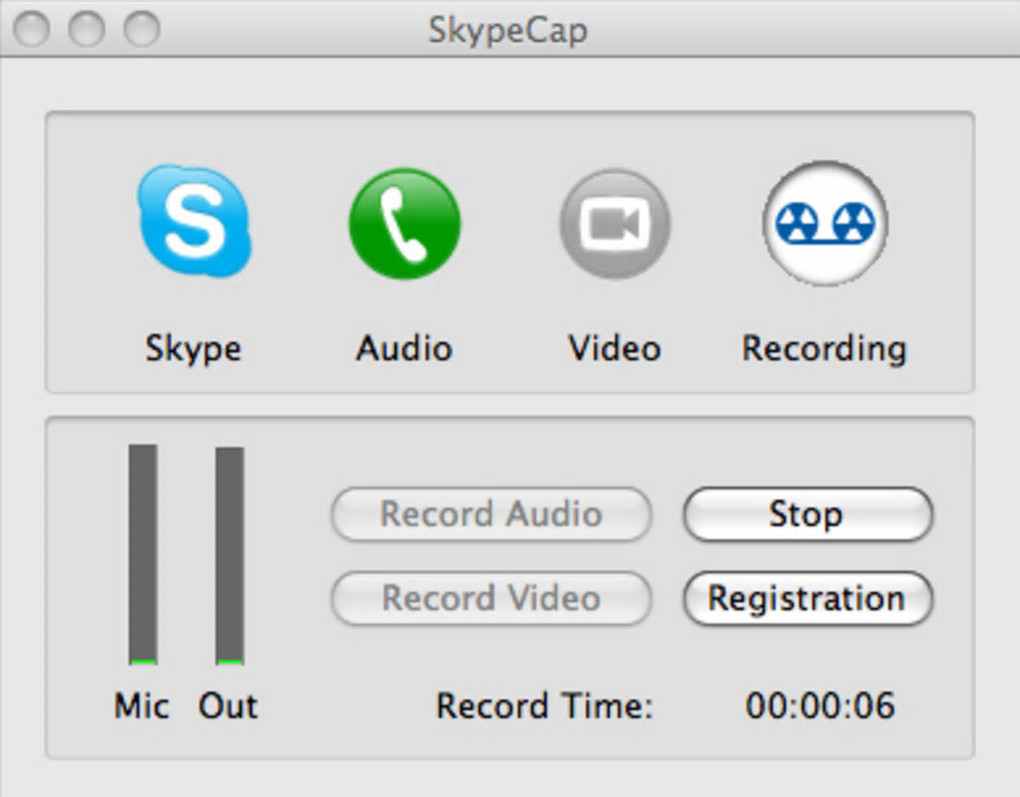Click the green Audio phone icon
This screenshot has width=1020, height=797.
coord(404,224)
